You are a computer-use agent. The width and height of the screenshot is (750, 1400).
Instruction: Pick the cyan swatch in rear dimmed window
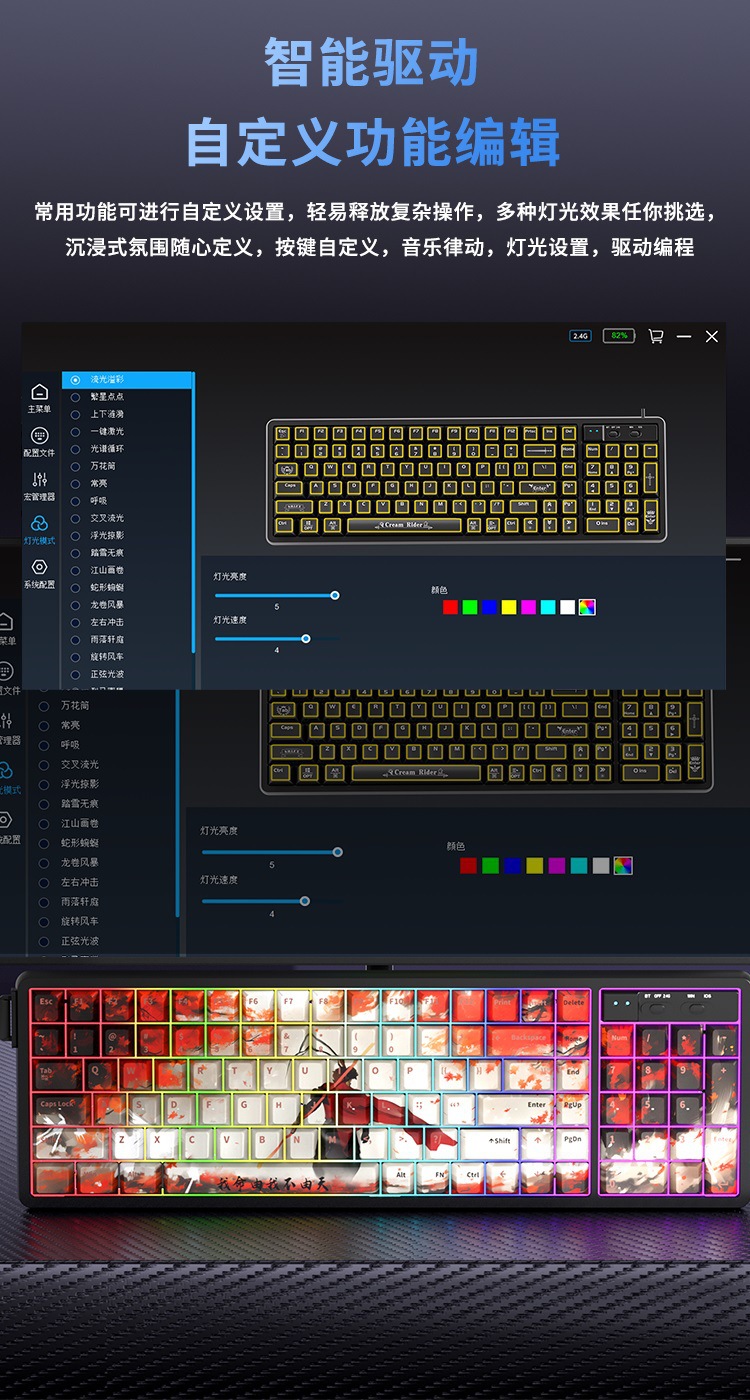579,866
